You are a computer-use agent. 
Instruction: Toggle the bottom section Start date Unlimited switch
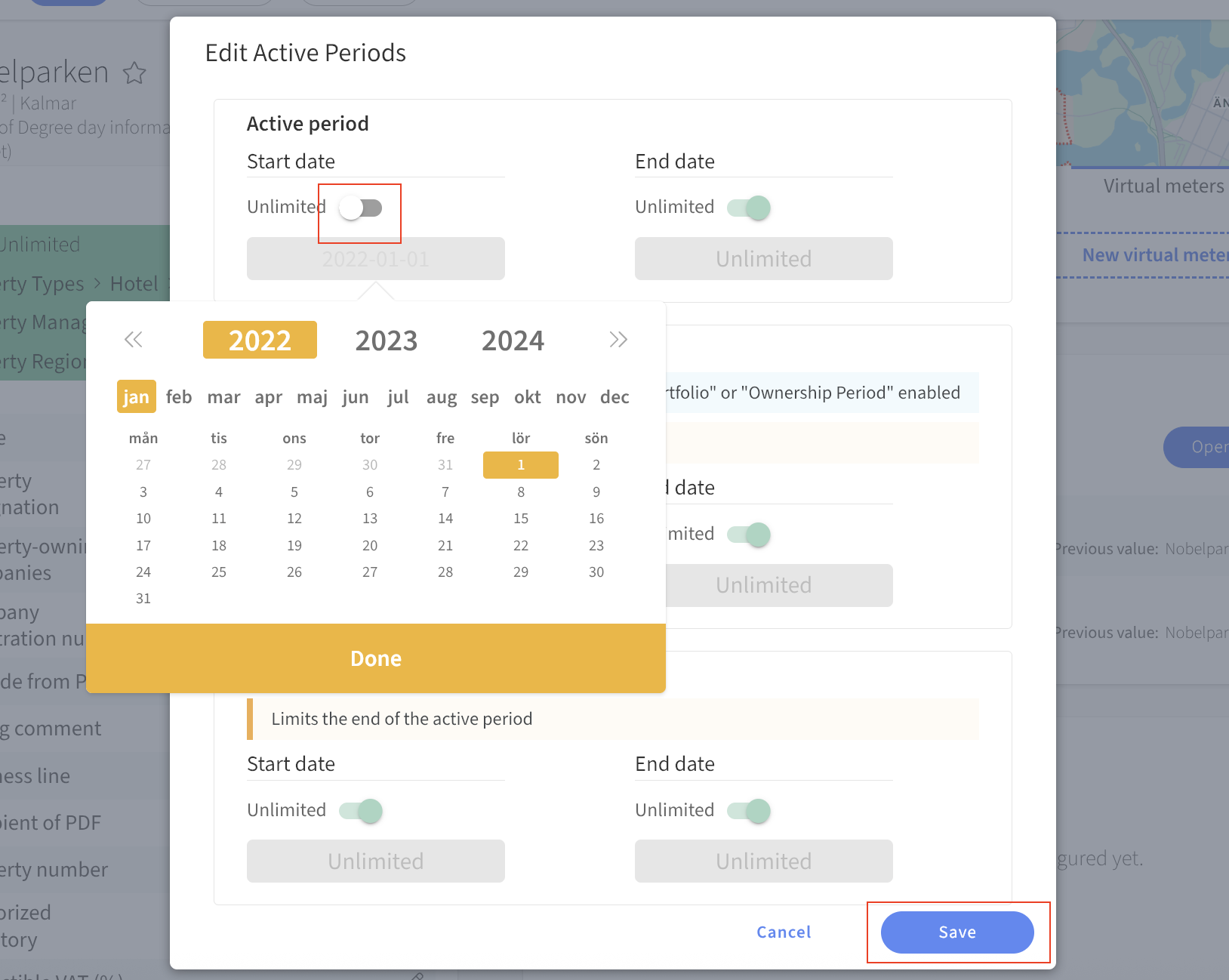pos(361,811)
